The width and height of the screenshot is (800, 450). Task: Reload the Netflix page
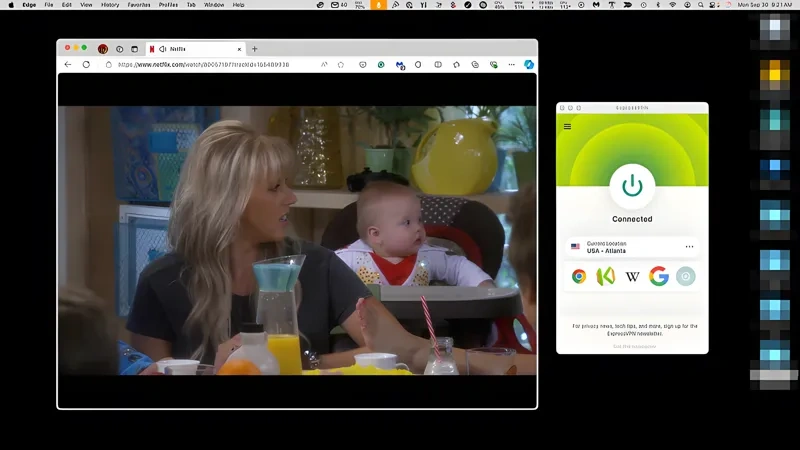pyautogui.click(x=86, y=65)
